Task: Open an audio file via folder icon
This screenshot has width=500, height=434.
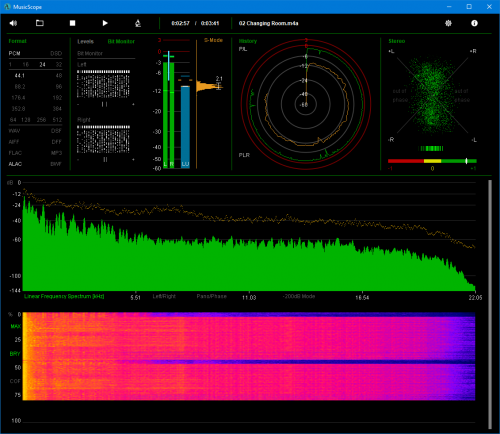Action: [x=40, y=23]
